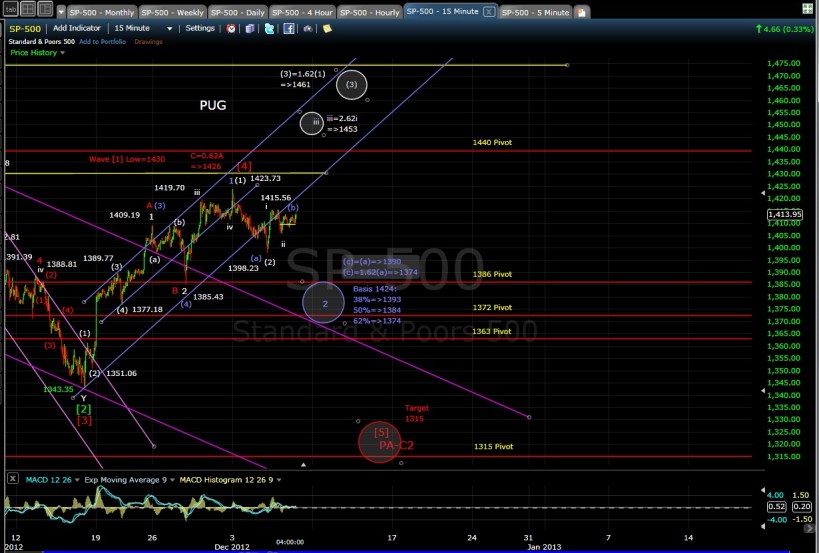Click the 1440 Pivot label
819x553 pixels.
(492, 143)
